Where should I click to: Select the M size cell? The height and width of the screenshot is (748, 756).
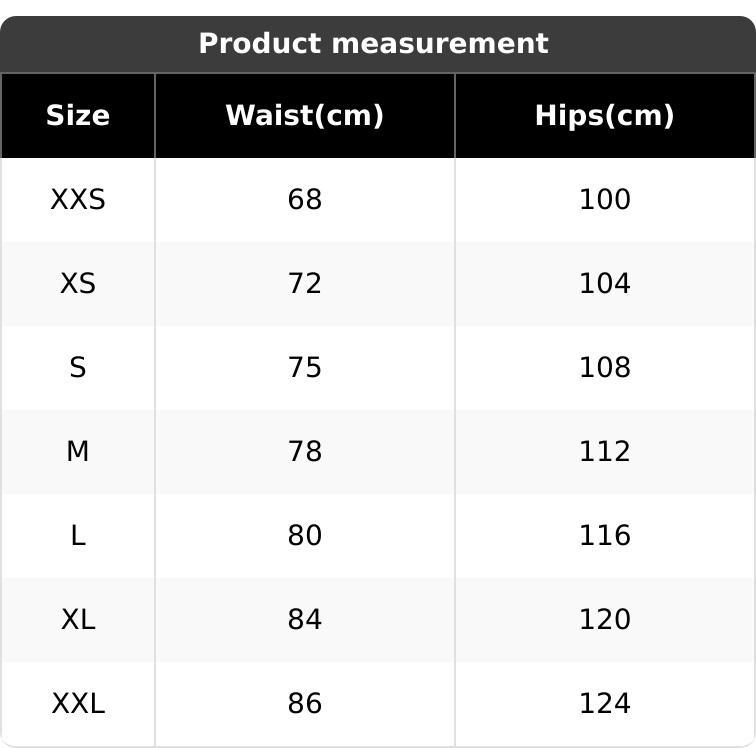(x=78, y=452)
